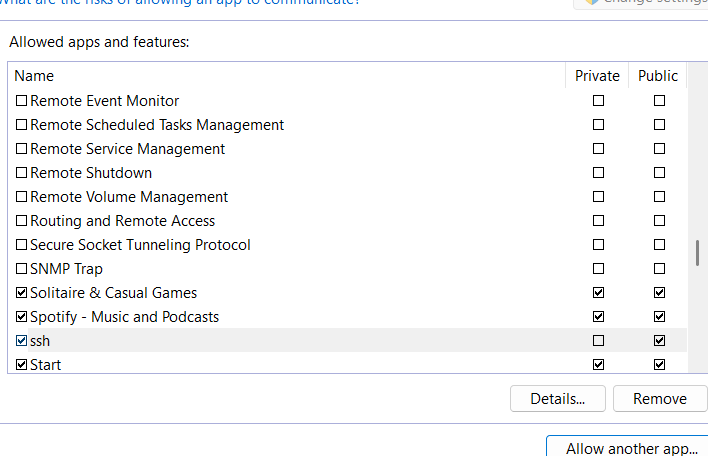Check Remote Volume Management Private box
Image resolution: width=708 pixels, height=456 pixels.
tap(598, 197)
